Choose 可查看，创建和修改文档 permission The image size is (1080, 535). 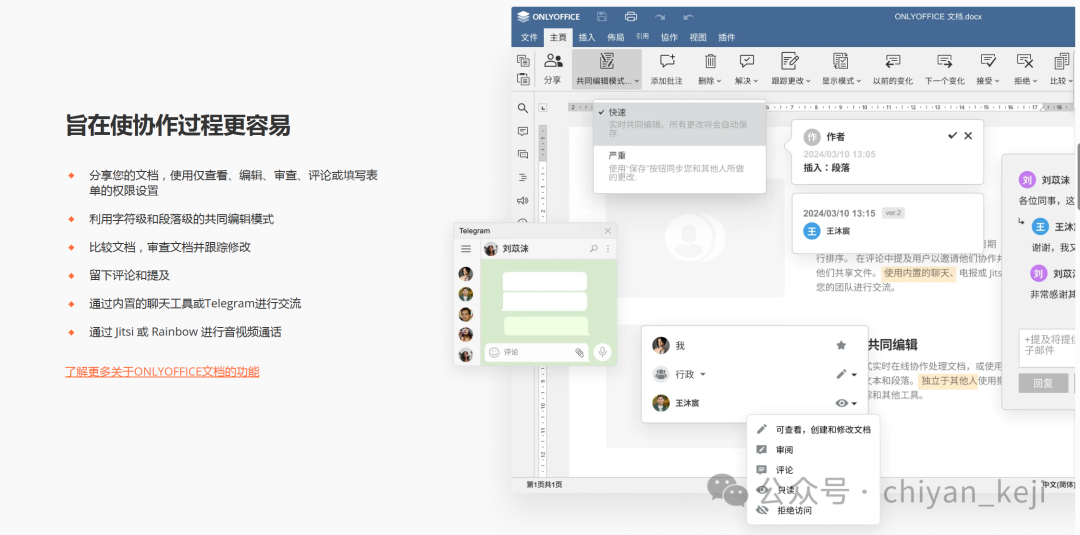[x=813, y=429]
